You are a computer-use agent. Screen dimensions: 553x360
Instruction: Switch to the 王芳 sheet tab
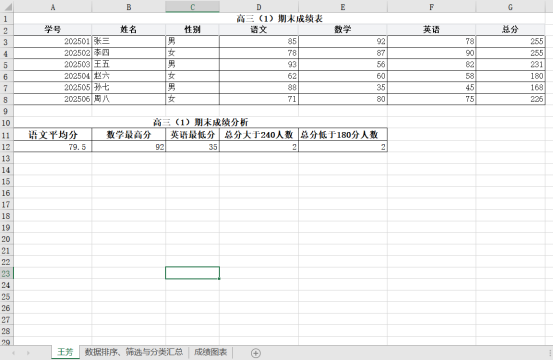coord(65,352)
